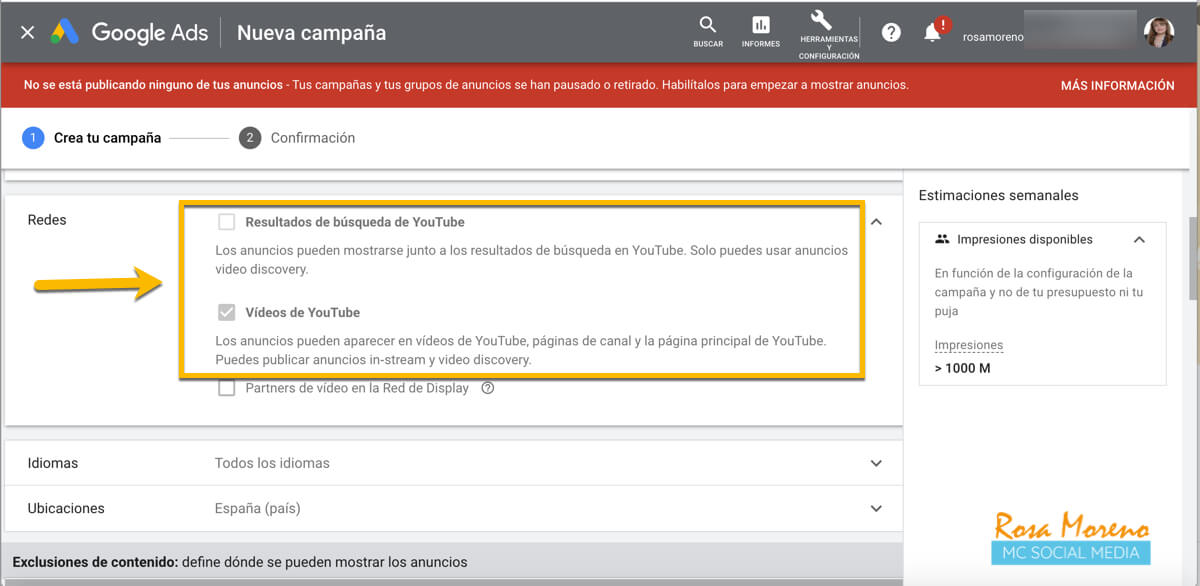This screenshot has width=1200, height=586.
Task: Click the user profile avatar
Action: pyautogui.click(x=1159, y=32)
